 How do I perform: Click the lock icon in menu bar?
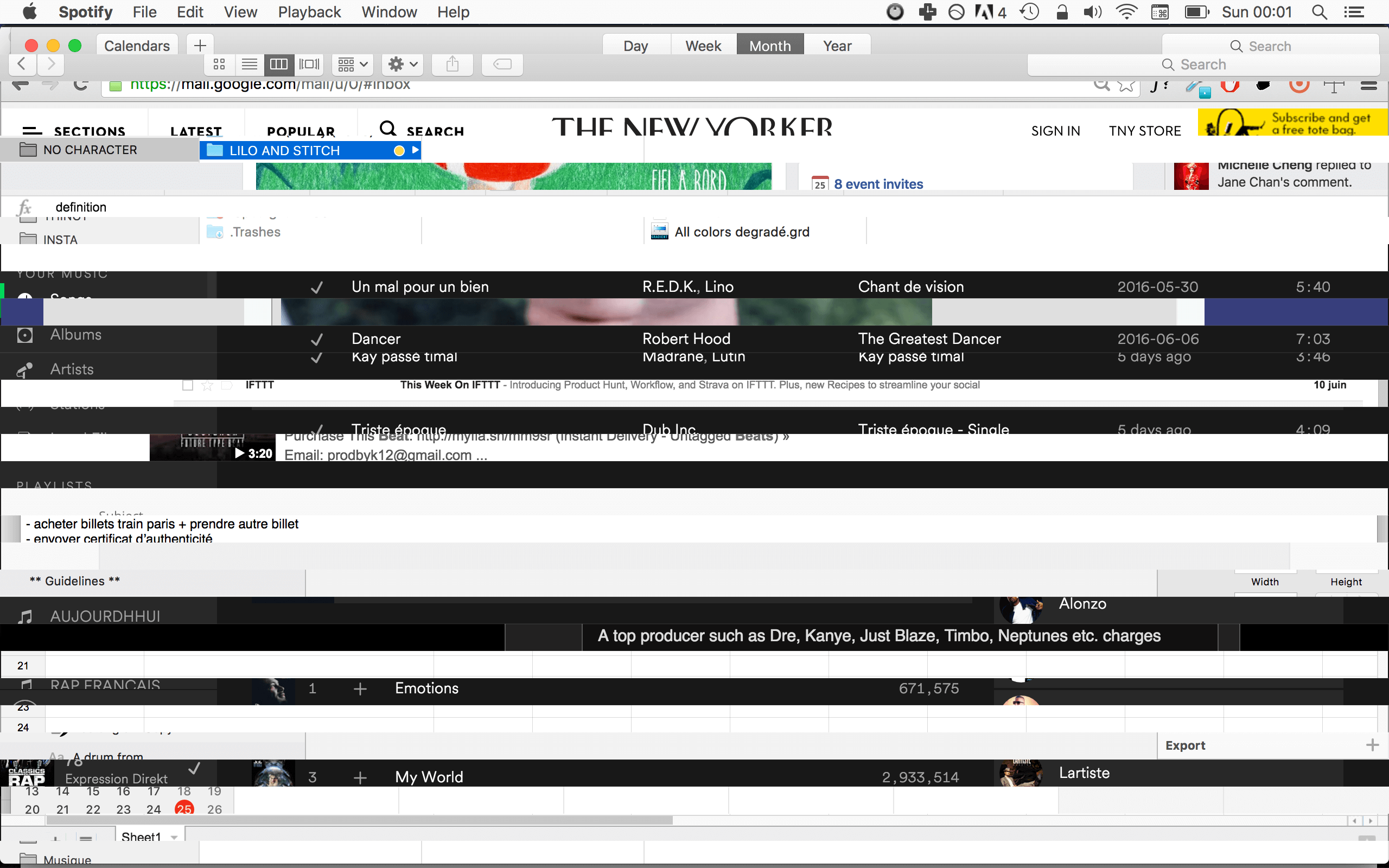(x=1062, y=12)
